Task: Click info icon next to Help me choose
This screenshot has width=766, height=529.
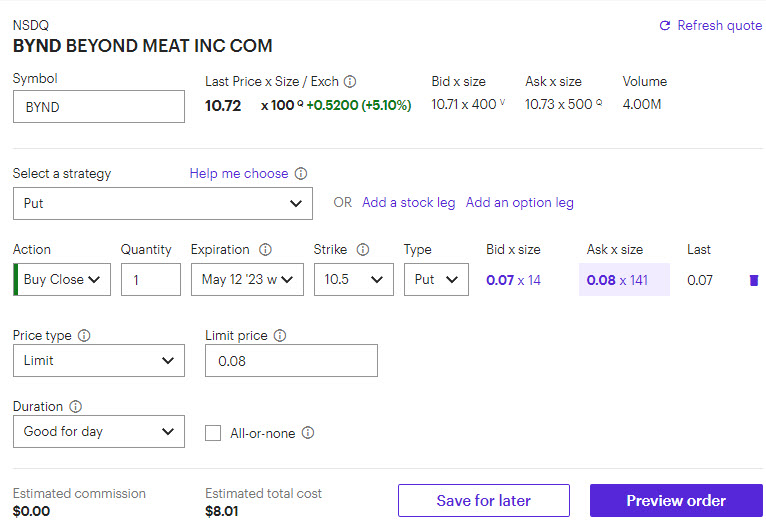Action: [301, 174]
